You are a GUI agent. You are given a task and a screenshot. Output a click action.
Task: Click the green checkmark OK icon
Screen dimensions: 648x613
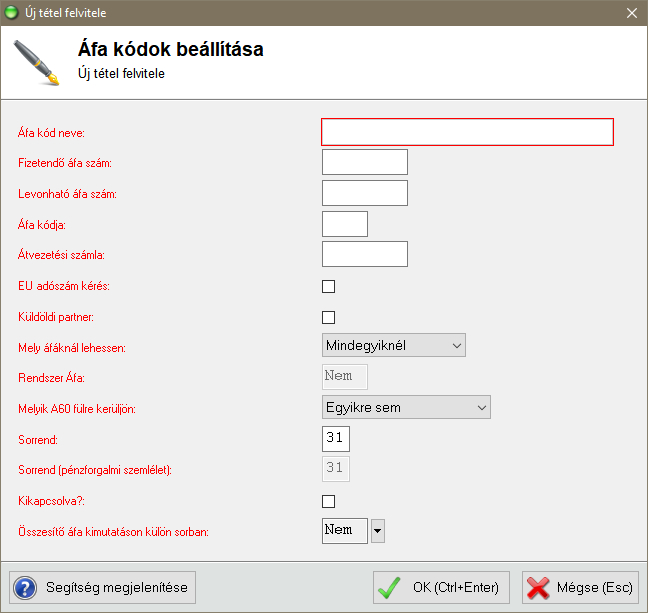pos(390,588)
